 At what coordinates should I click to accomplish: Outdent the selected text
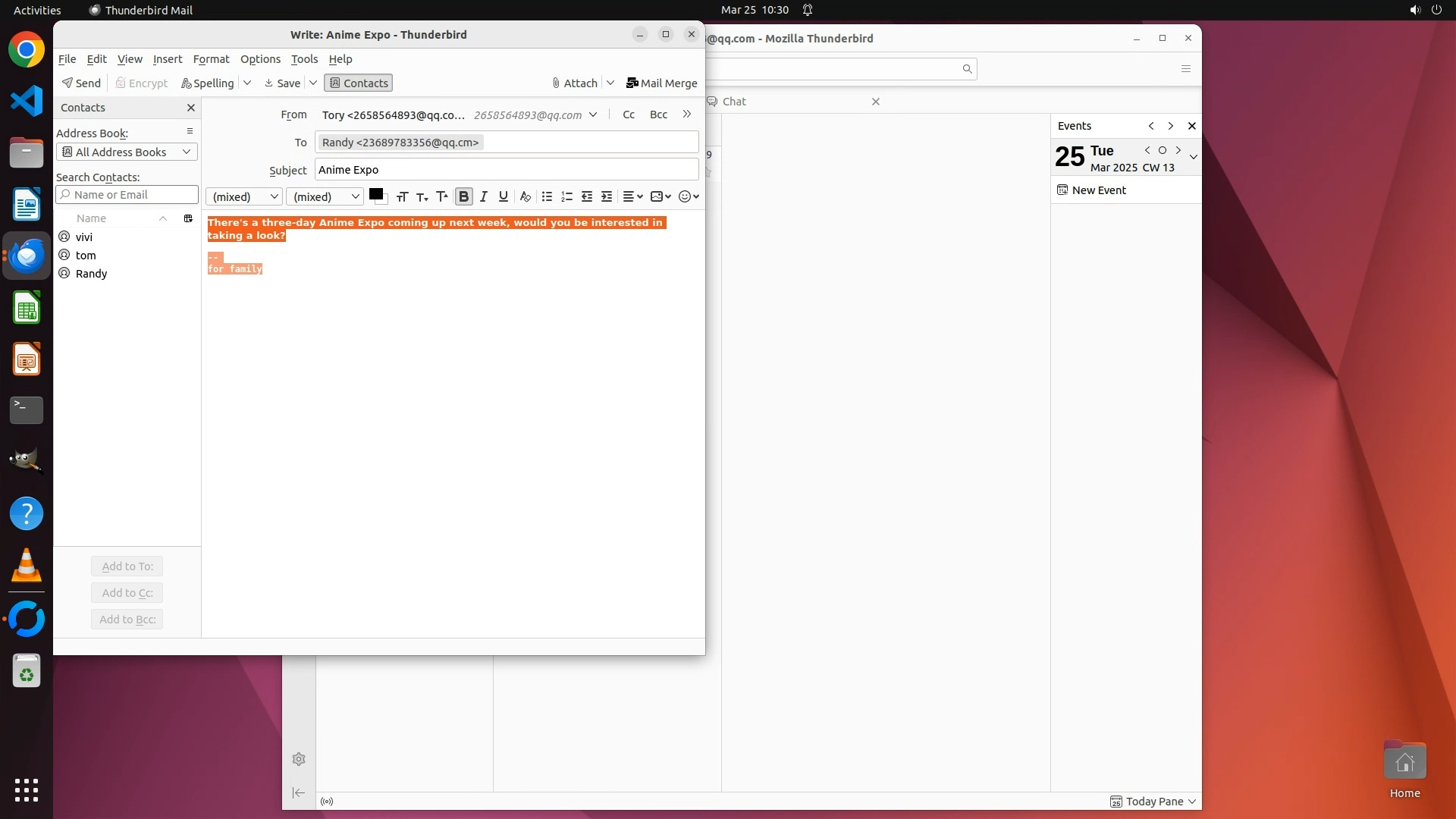click(x=586, y=196)
